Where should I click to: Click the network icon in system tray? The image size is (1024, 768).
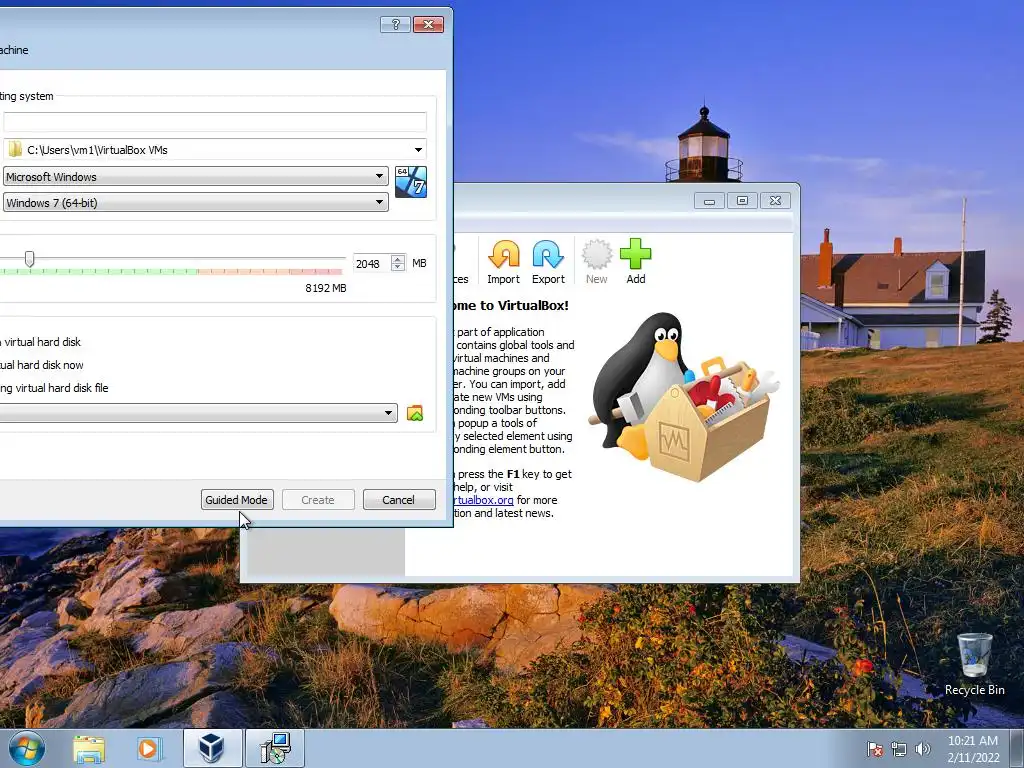899,749
